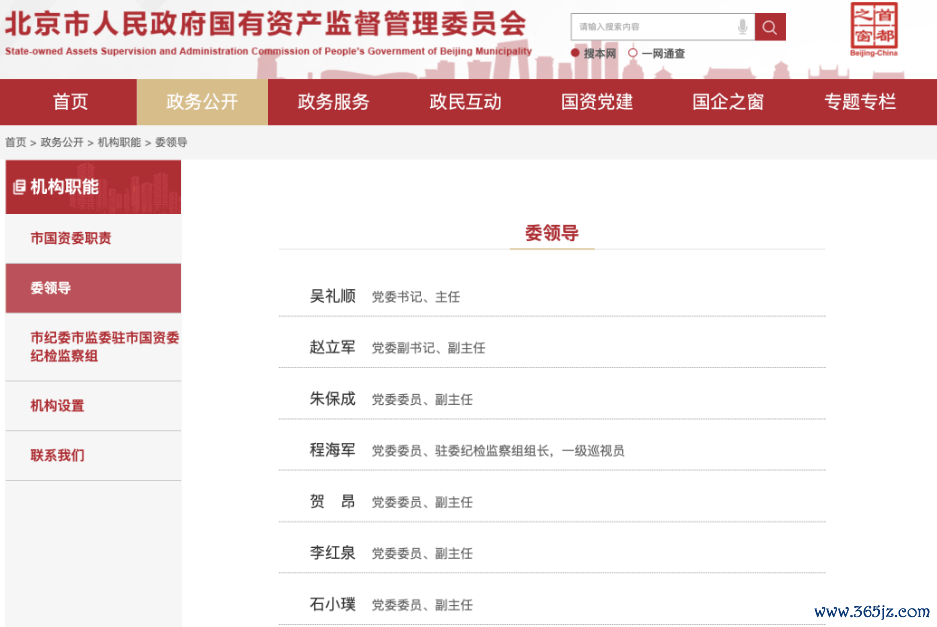
Task: Open leader profile for 吴礼顺
Action: 332,296
